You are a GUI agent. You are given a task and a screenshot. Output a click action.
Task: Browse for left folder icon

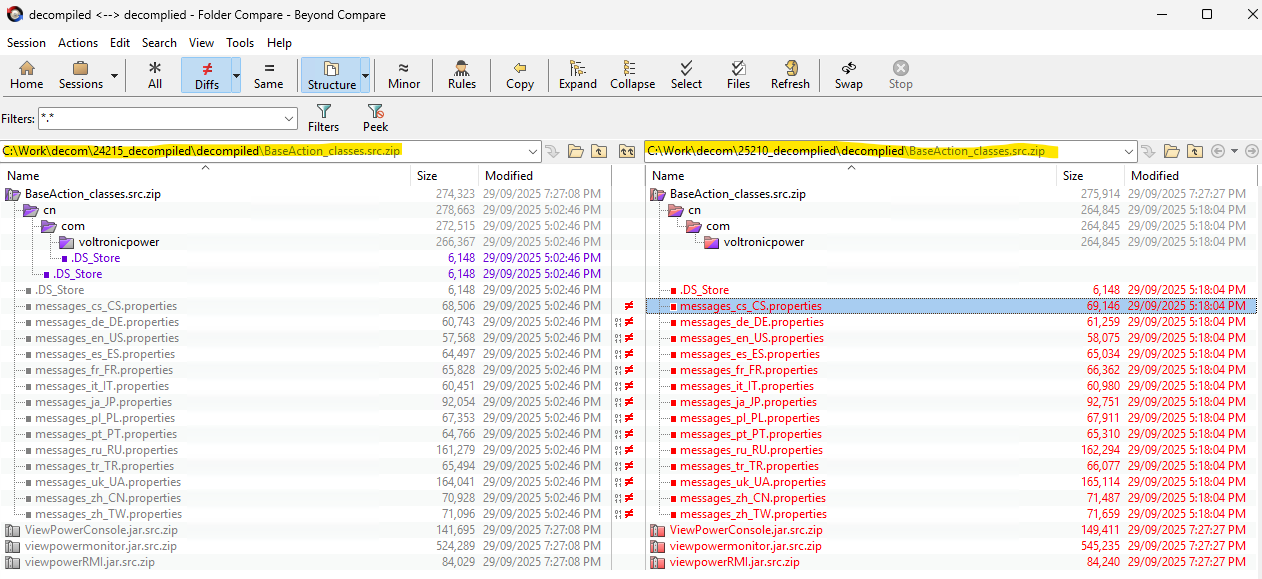(x=575, y=151)
